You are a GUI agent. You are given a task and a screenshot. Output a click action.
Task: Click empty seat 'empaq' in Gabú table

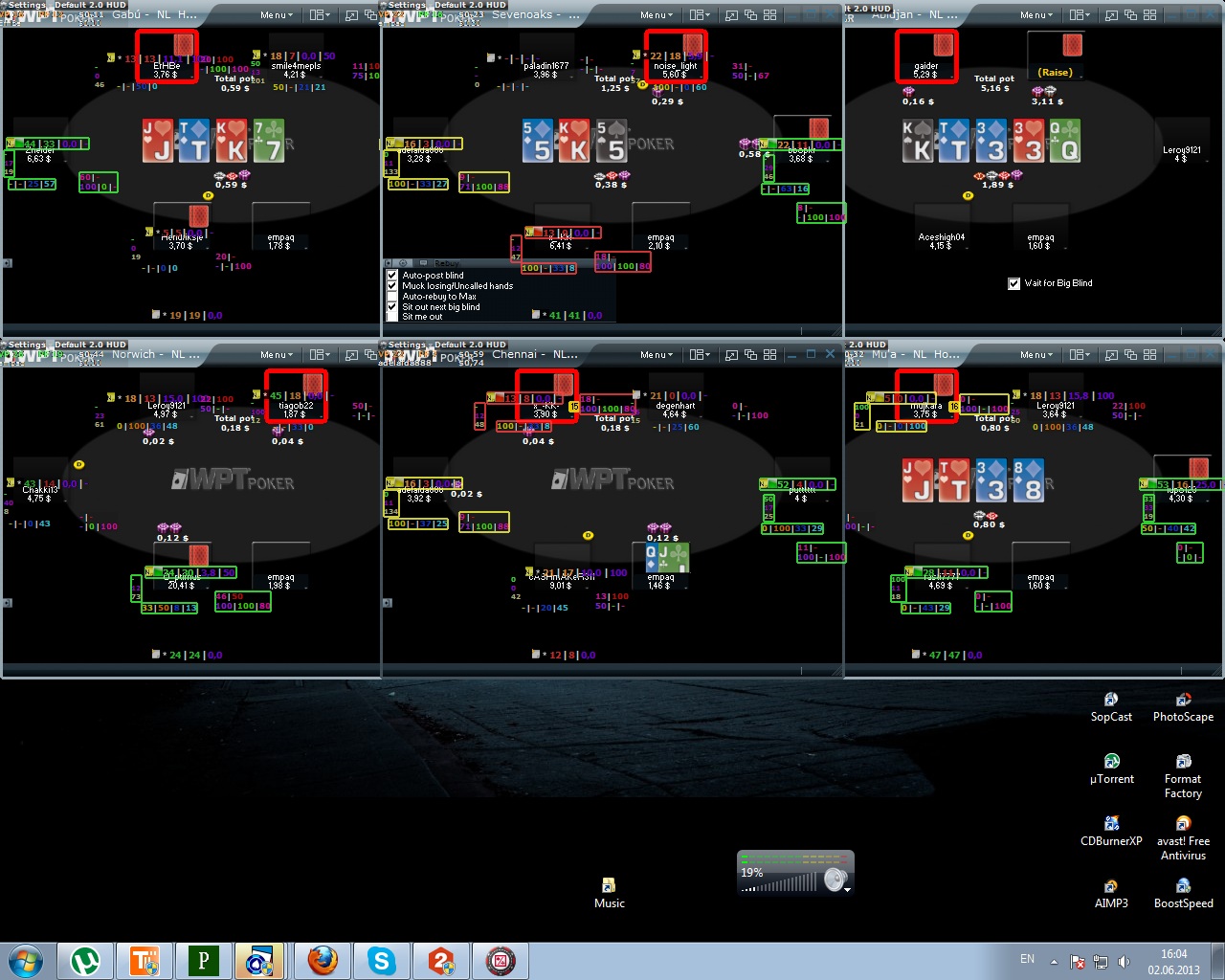pyautogui.click(x=280, y=226)
